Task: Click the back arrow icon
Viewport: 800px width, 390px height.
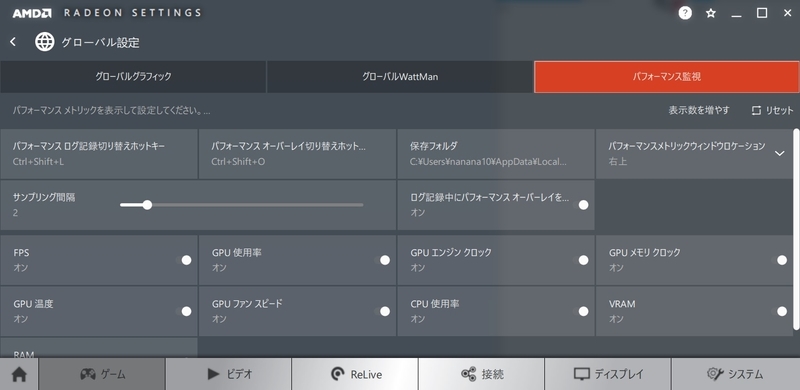Action: pyautogui.click(x=13, y=42)
